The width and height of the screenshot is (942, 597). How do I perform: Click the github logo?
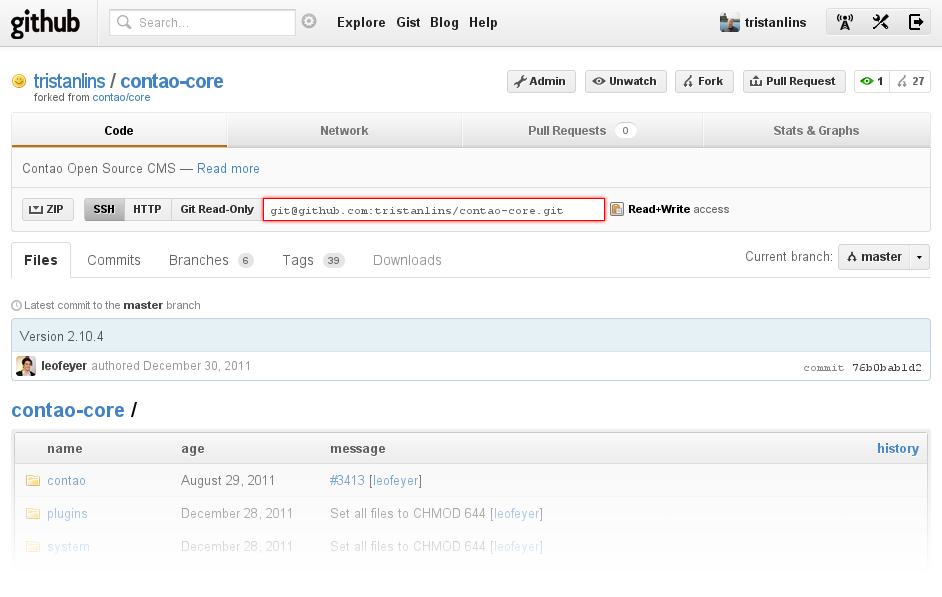(x=45, y=23)
